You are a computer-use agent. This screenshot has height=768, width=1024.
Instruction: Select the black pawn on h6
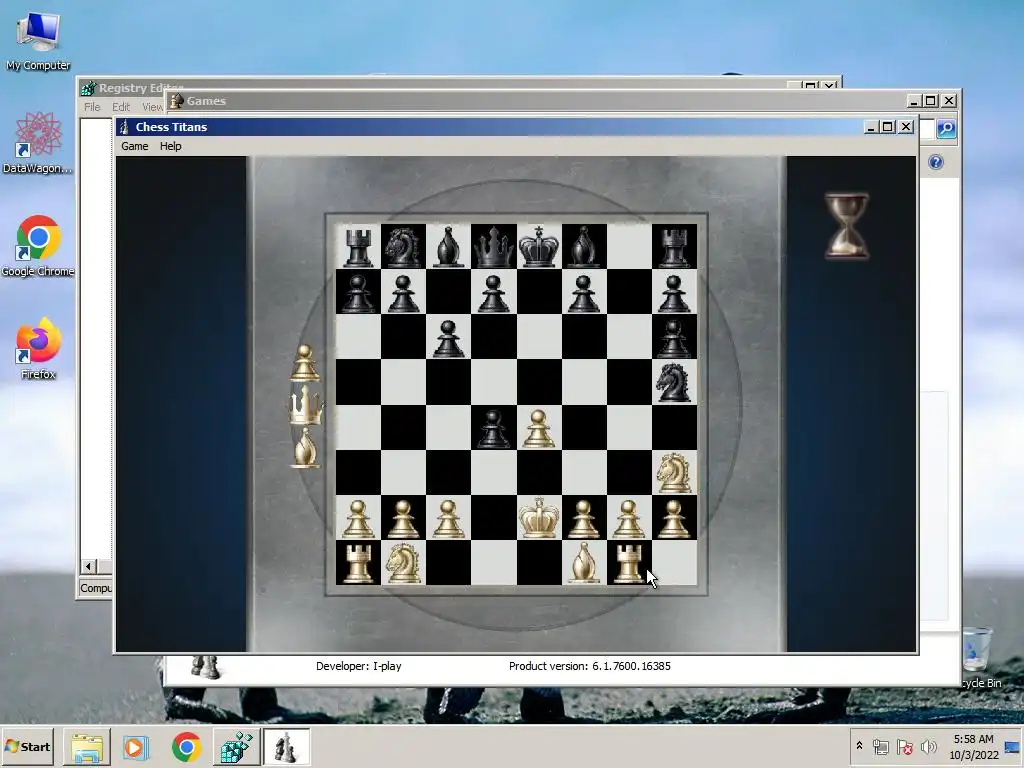click(x=674, y=336)
